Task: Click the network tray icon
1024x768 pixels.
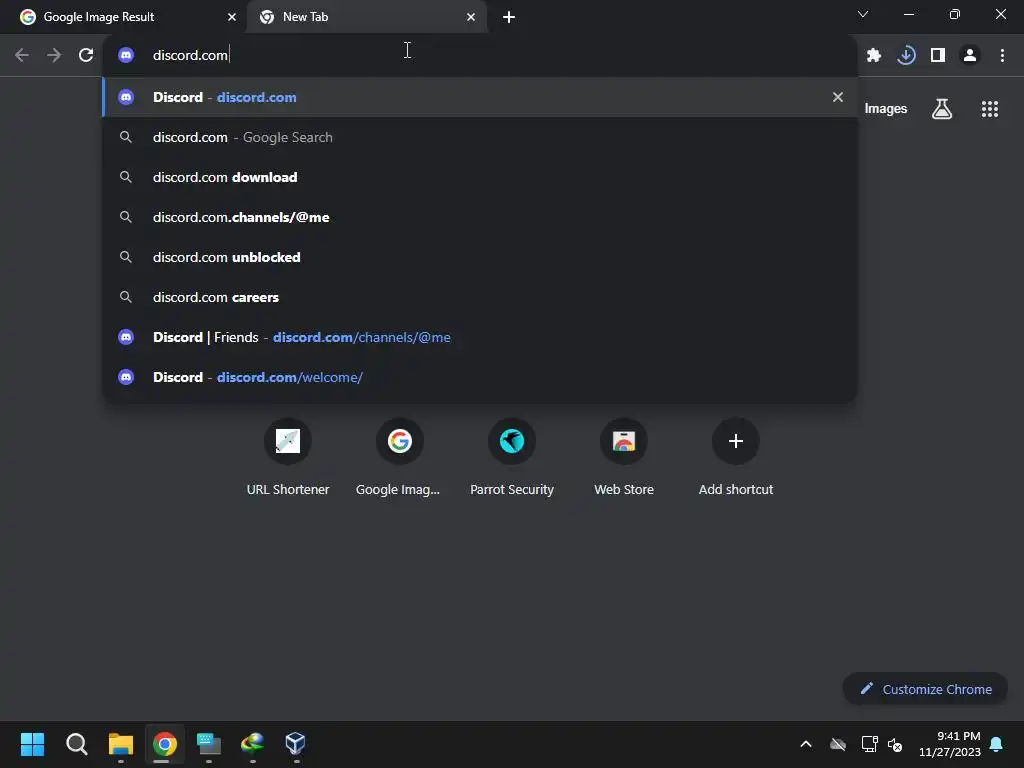Action: pyautogui.click(x=869, y=744)
